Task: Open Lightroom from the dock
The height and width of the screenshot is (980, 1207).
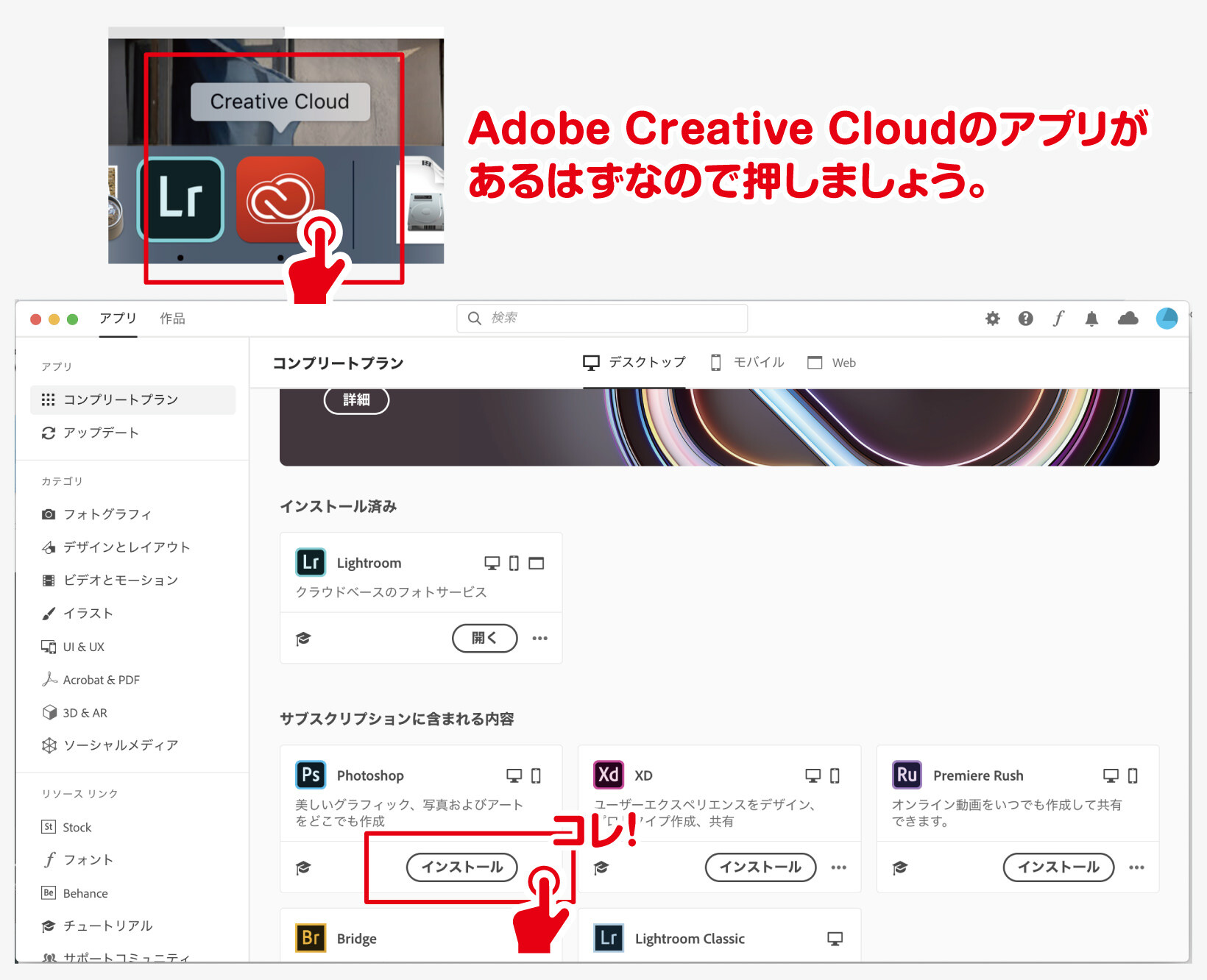Action: [180, 199]
